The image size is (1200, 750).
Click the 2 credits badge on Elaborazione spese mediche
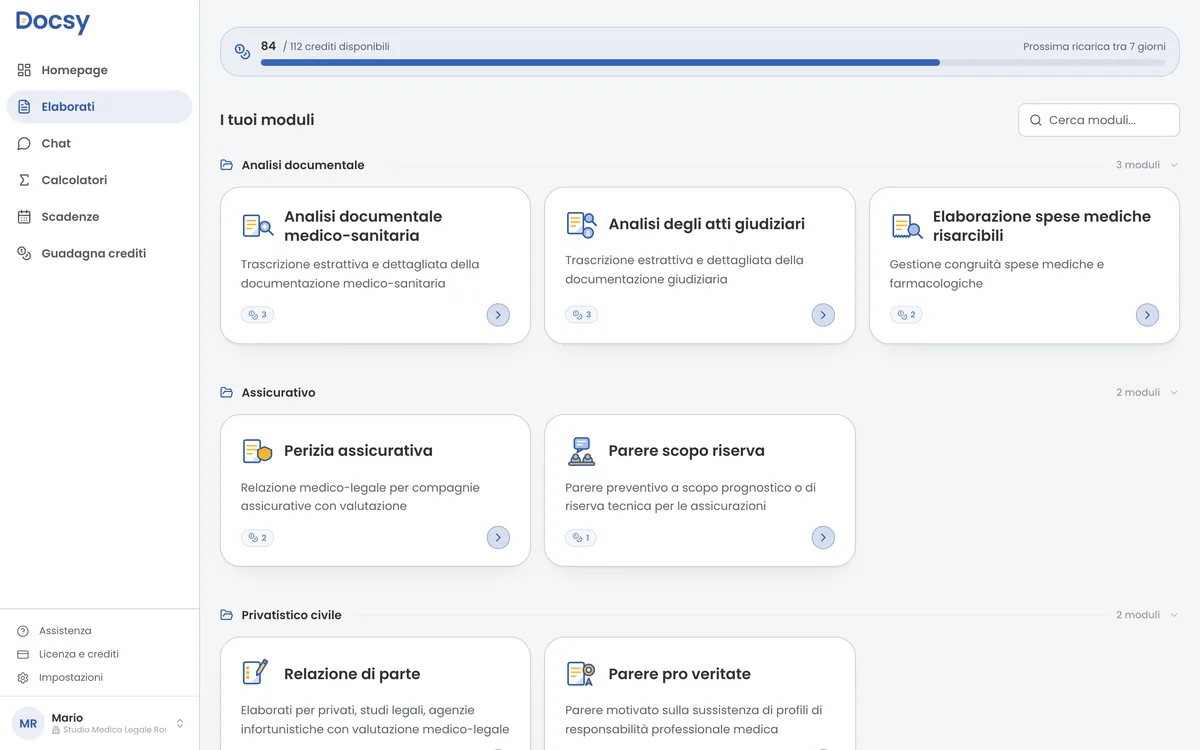906,315
